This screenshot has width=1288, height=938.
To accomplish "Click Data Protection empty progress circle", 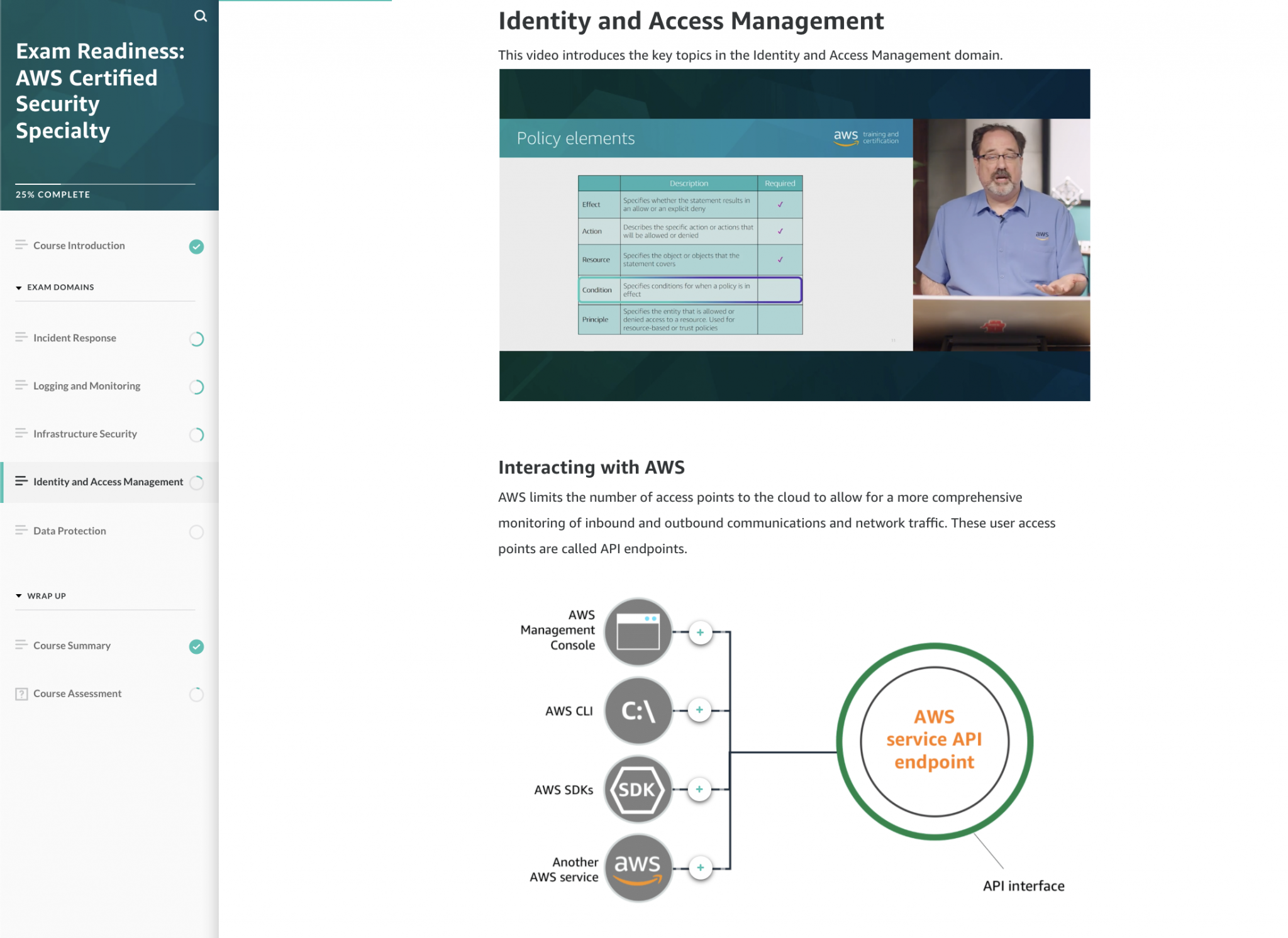I will click(196, 532).
